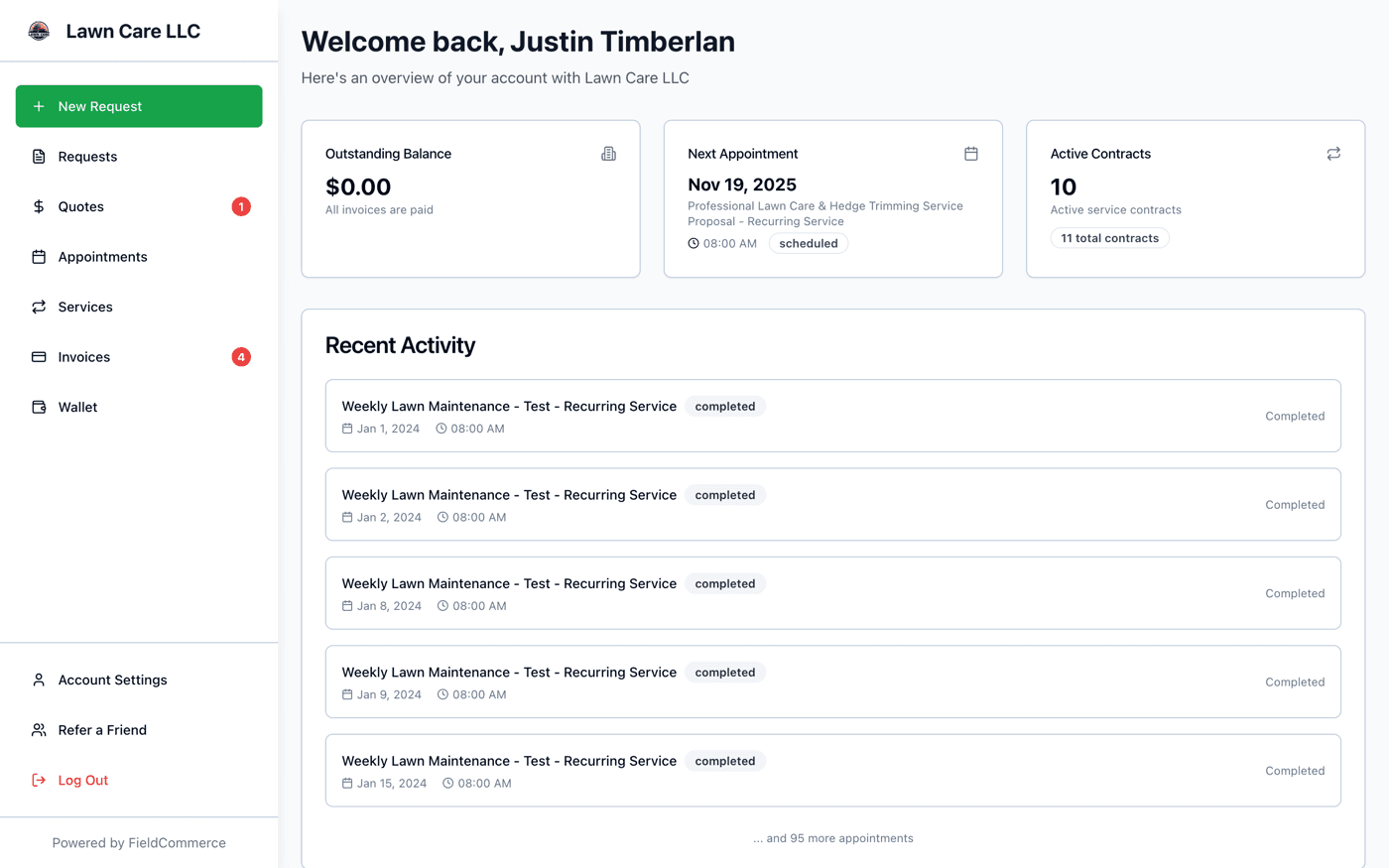Click the Log Out arrow icon
Screen dimensions: 1389x868
pyautogui.click(x=38, y=780)
